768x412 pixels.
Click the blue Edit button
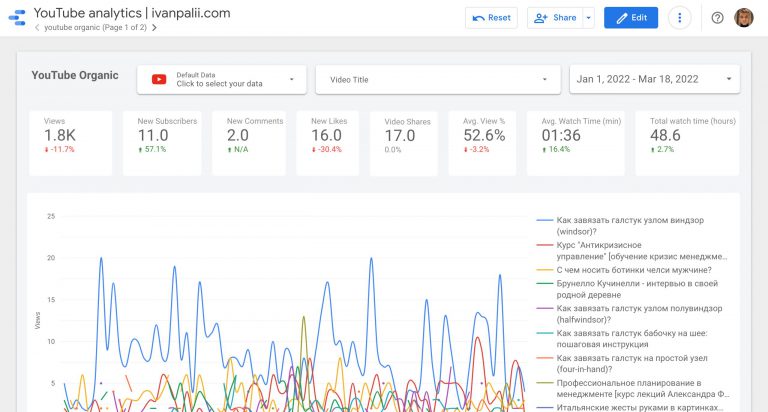(631, 18)
